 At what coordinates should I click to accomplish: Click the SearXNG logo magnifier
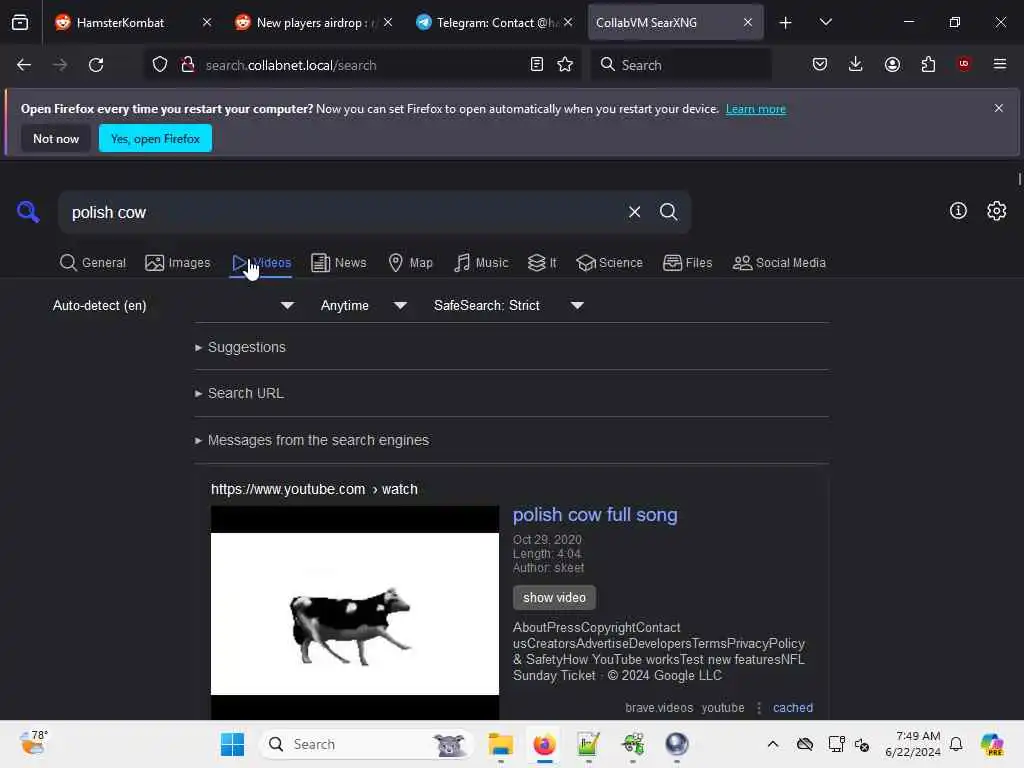[28, 212]
